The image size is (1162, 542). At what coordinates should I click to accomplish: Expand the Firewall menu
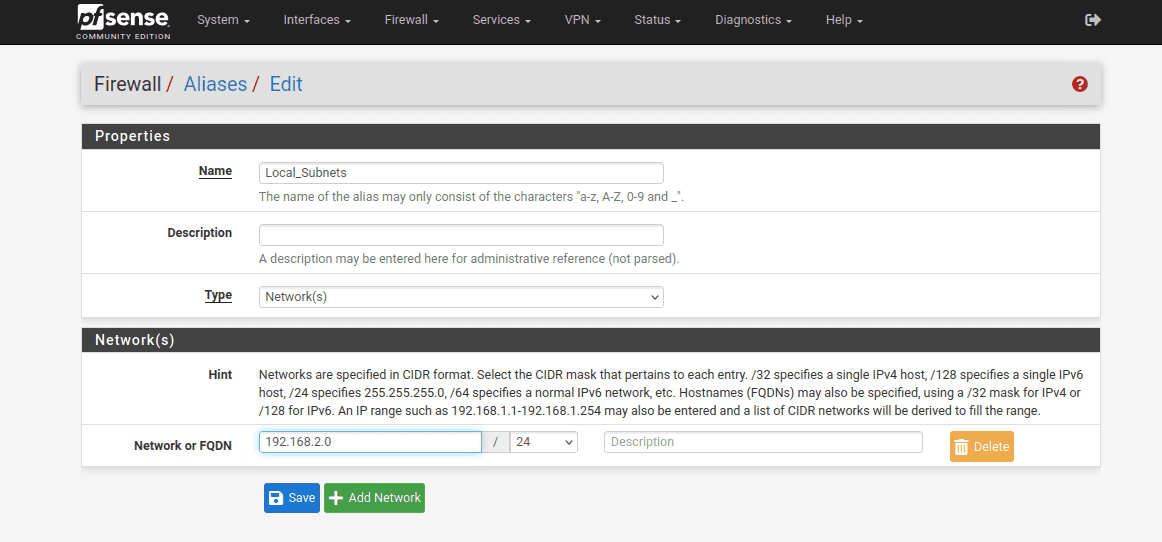tap(411, 20)
